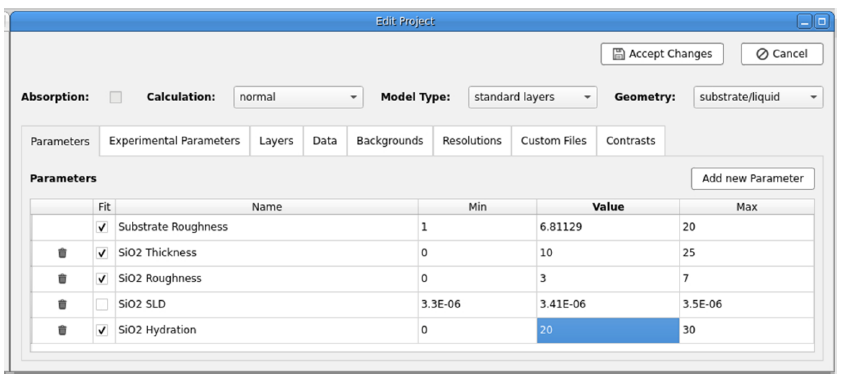The width and height of the screenshot is (842, 380).
Task: Click SiO2 Thickness min cell
Action: 477,253
